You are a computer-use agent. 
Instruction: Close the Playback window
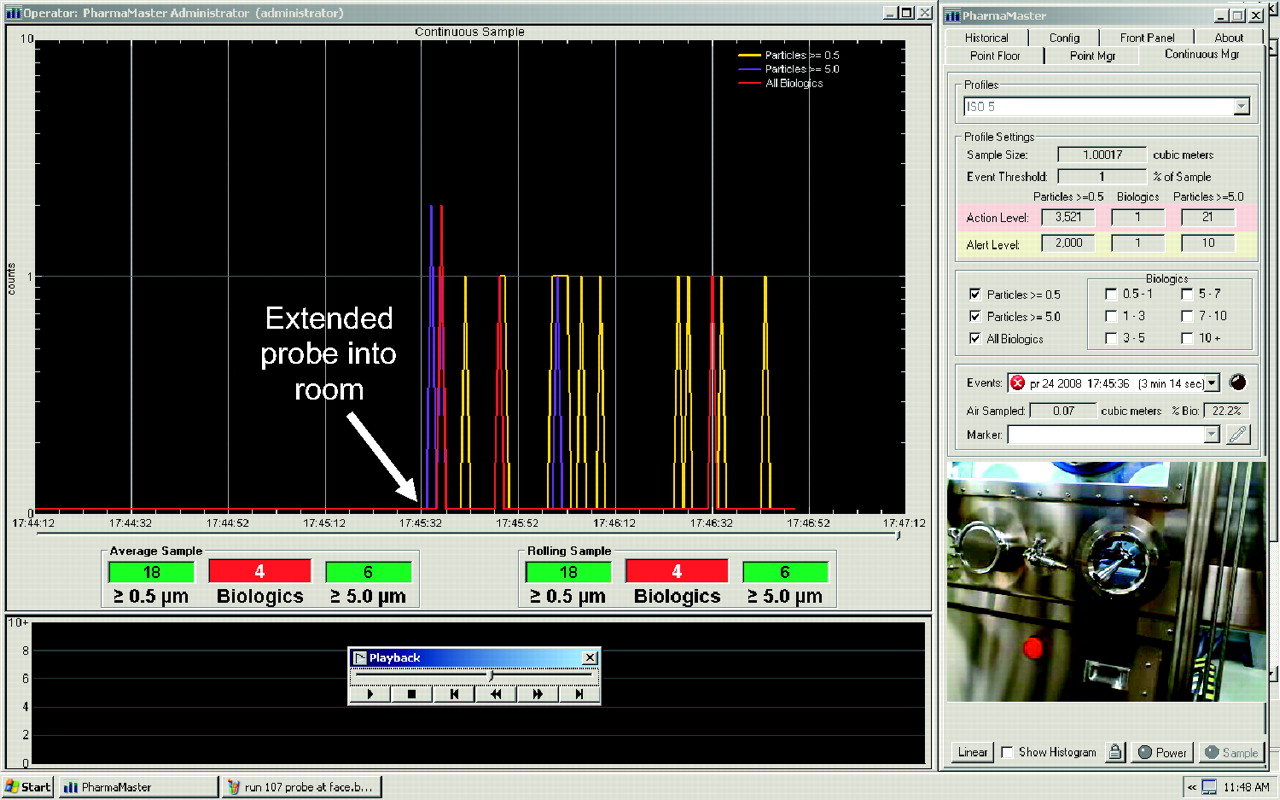[x=590, y=657]
